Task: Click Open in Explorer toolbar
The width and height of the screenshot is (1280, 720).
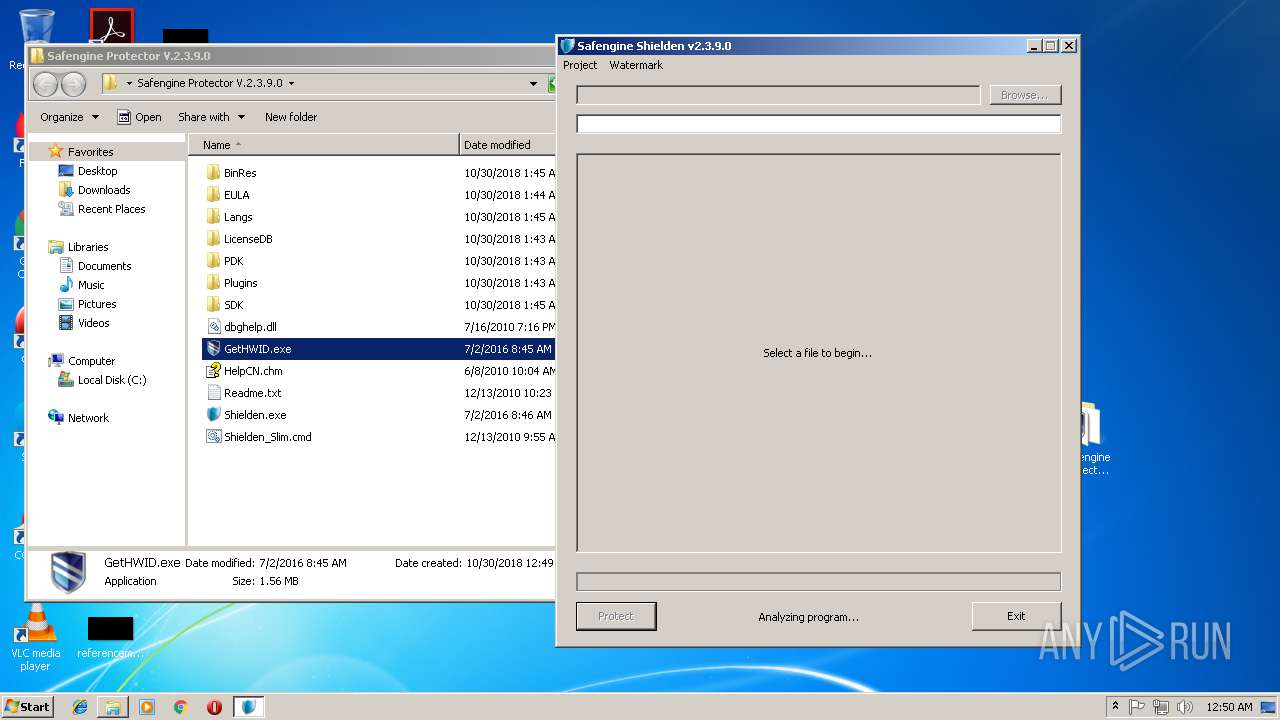Action: click(139, 117)
